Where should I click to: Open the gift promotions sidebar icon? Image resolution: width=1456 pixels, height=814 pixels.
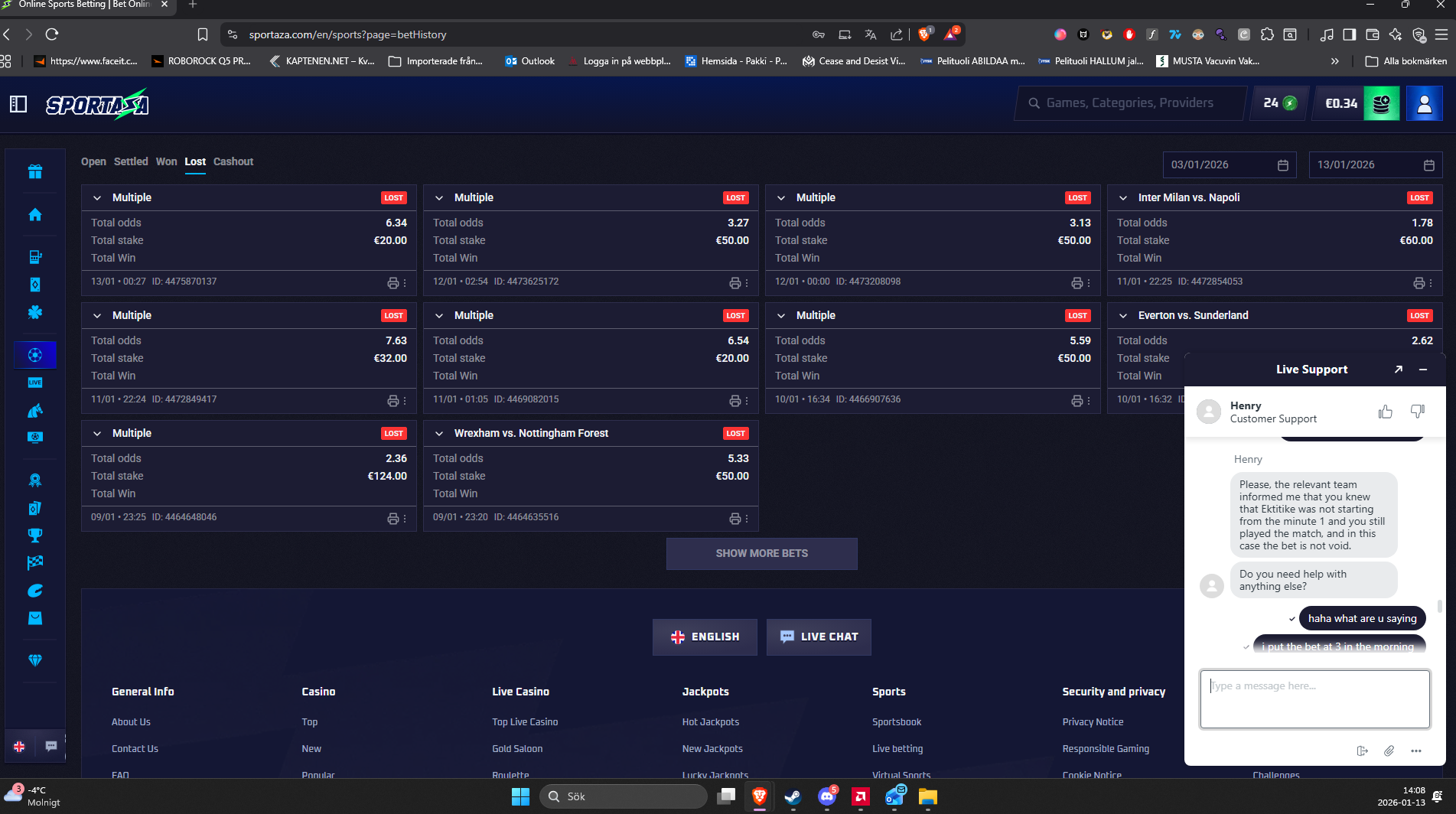(35, 171)
